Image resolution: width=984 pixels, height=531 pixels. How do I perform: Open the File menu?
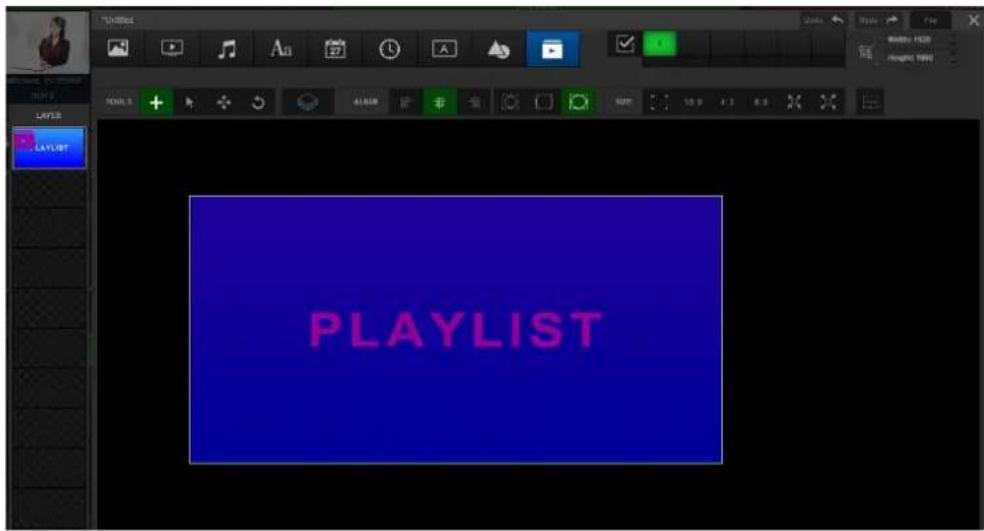pyautogui.click(x=931, y=20)
